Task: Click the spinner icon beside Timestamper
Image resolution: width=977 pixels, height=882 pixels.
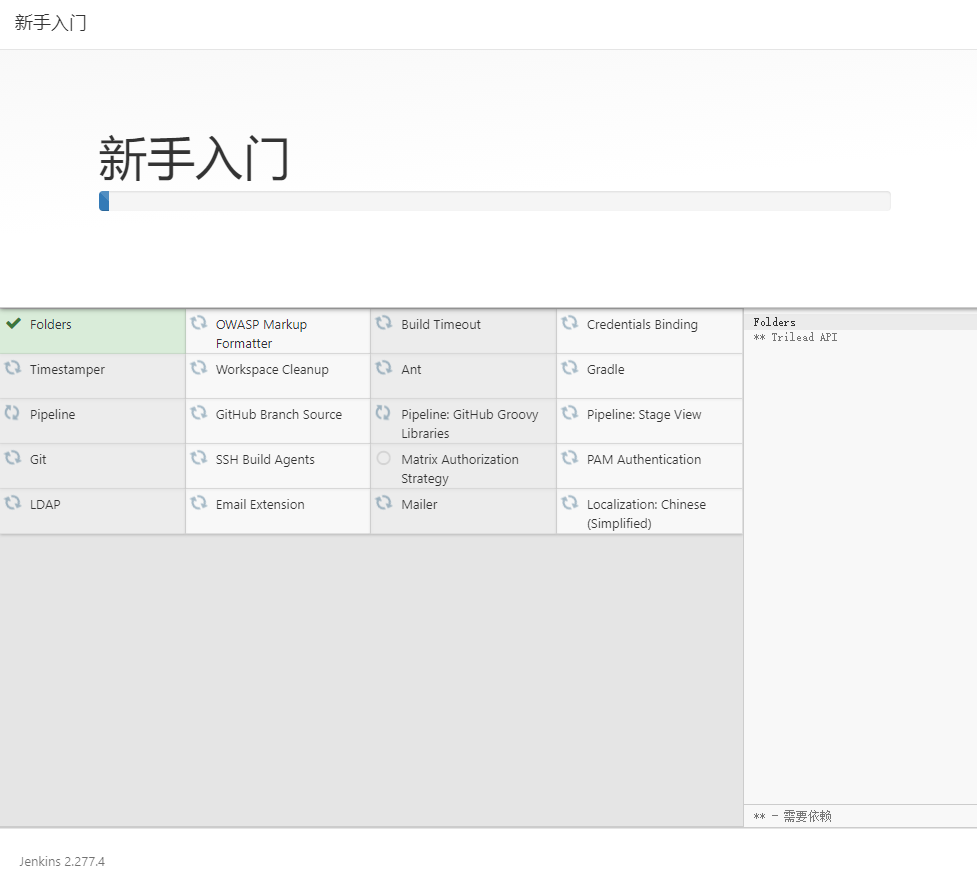Action: pyautogui.click(x=13, y=368)
